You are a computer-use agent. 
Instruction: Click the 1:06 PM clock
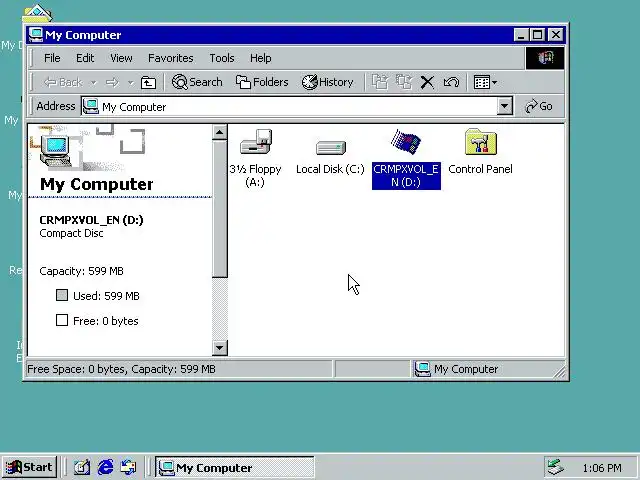click(x=602, y=468)
